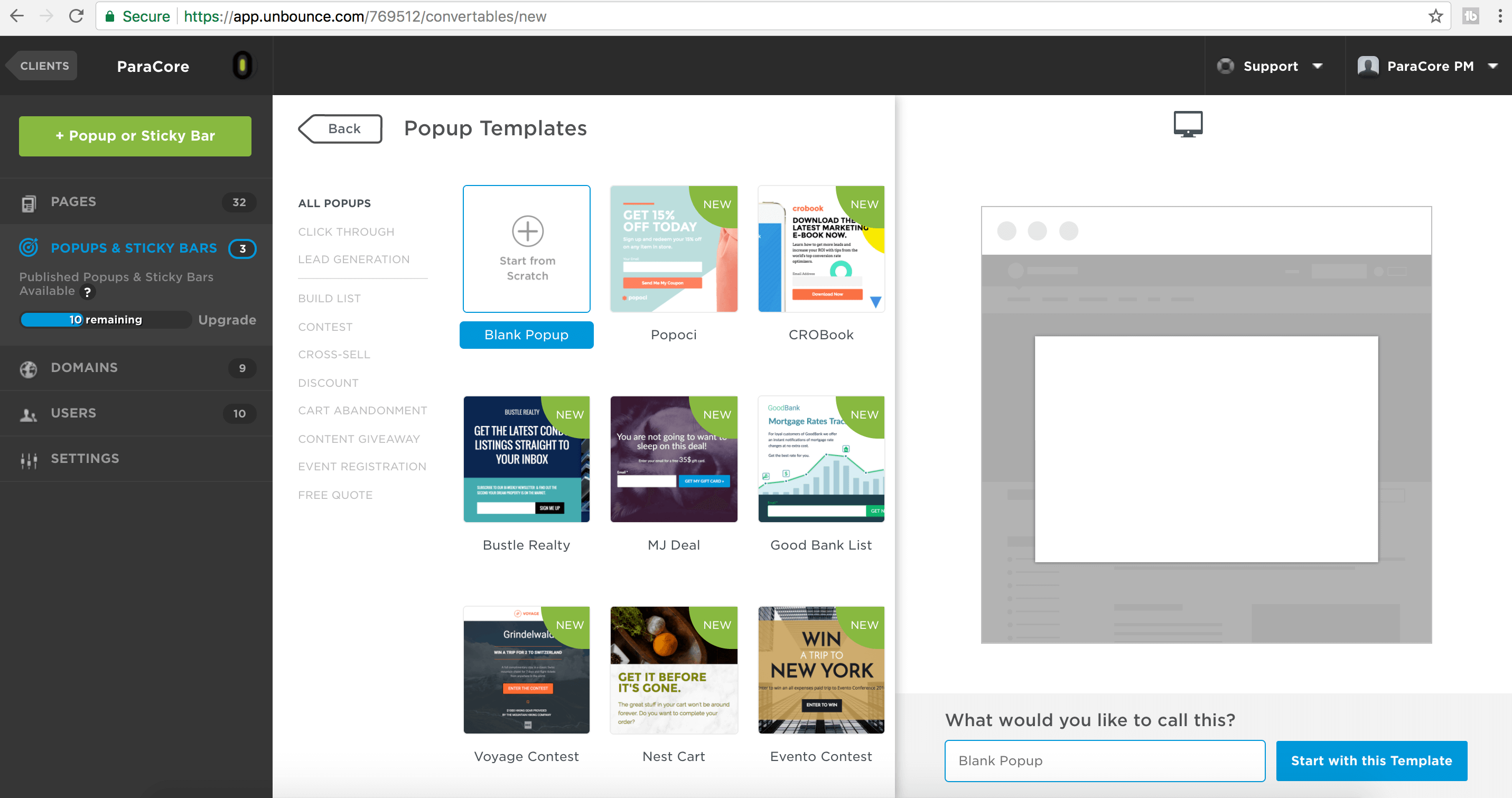Expand the Lead Generation filter
The image size is (1512, 798).
pyautogui.click(x=354, y=259)
